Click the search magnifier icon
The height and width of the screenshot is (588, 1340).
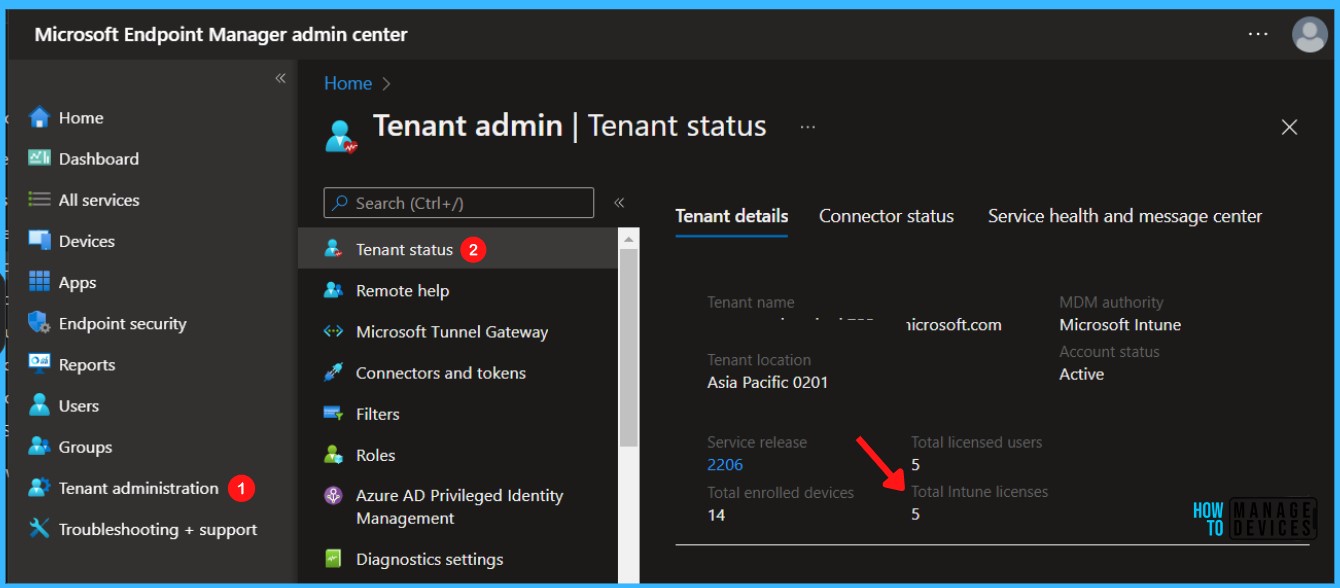[x=340, y=203]
